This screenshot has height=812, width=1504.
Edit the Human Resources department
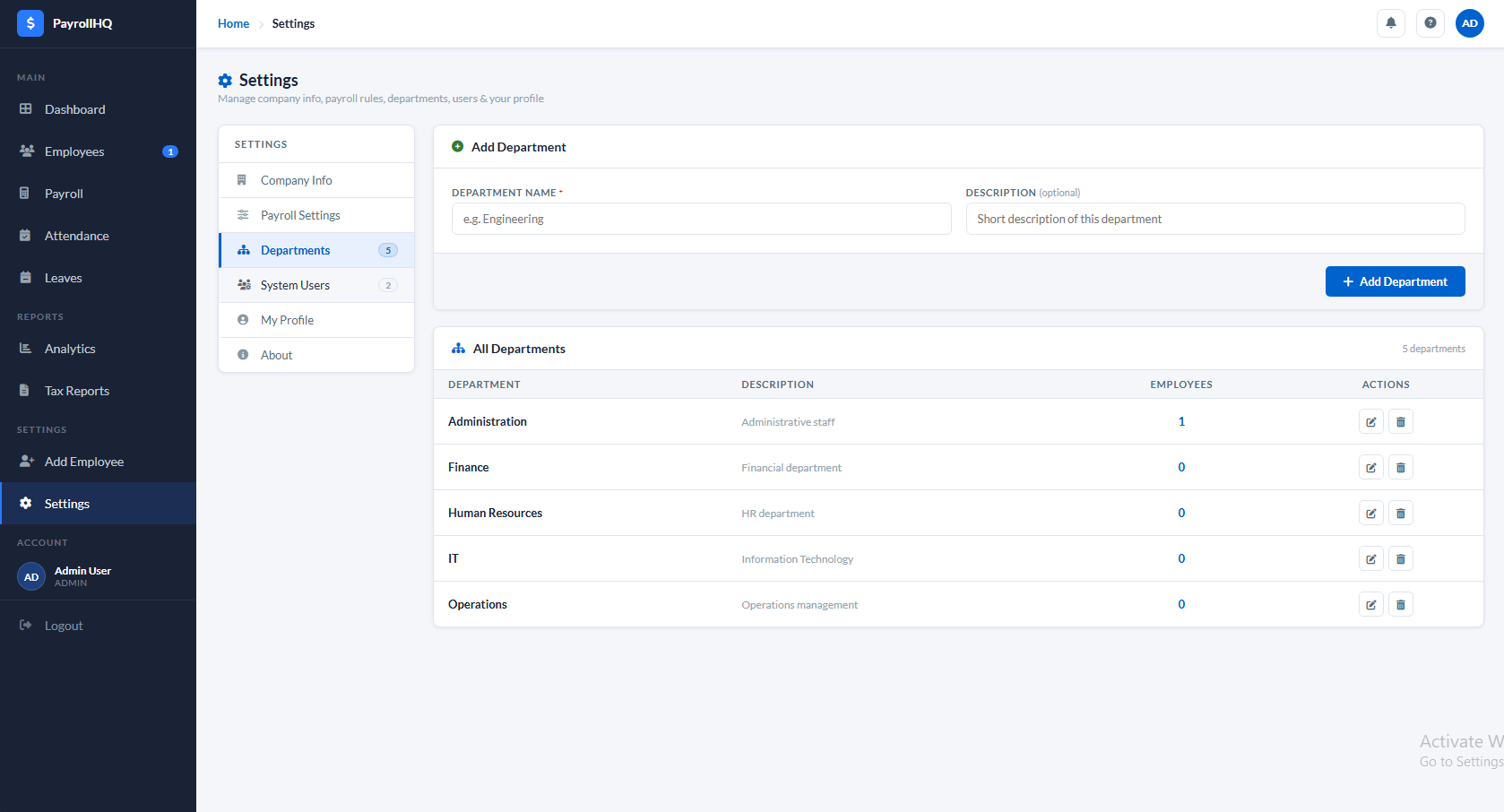pyautogui.click(x=1370, y=513)
